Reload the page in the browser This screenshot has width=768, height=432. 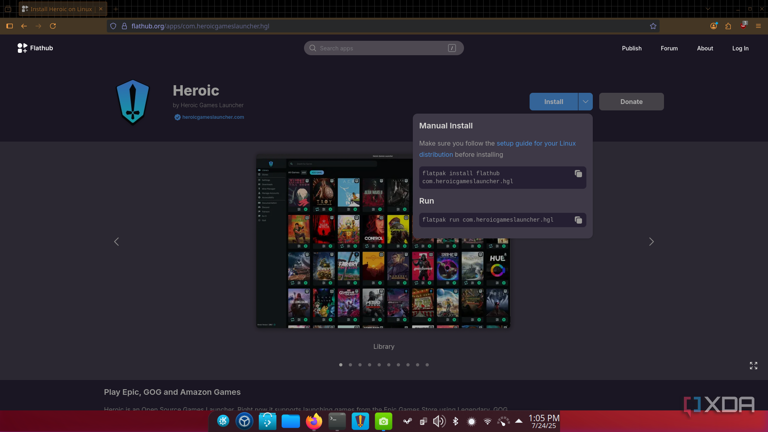[x=53, y=26]
